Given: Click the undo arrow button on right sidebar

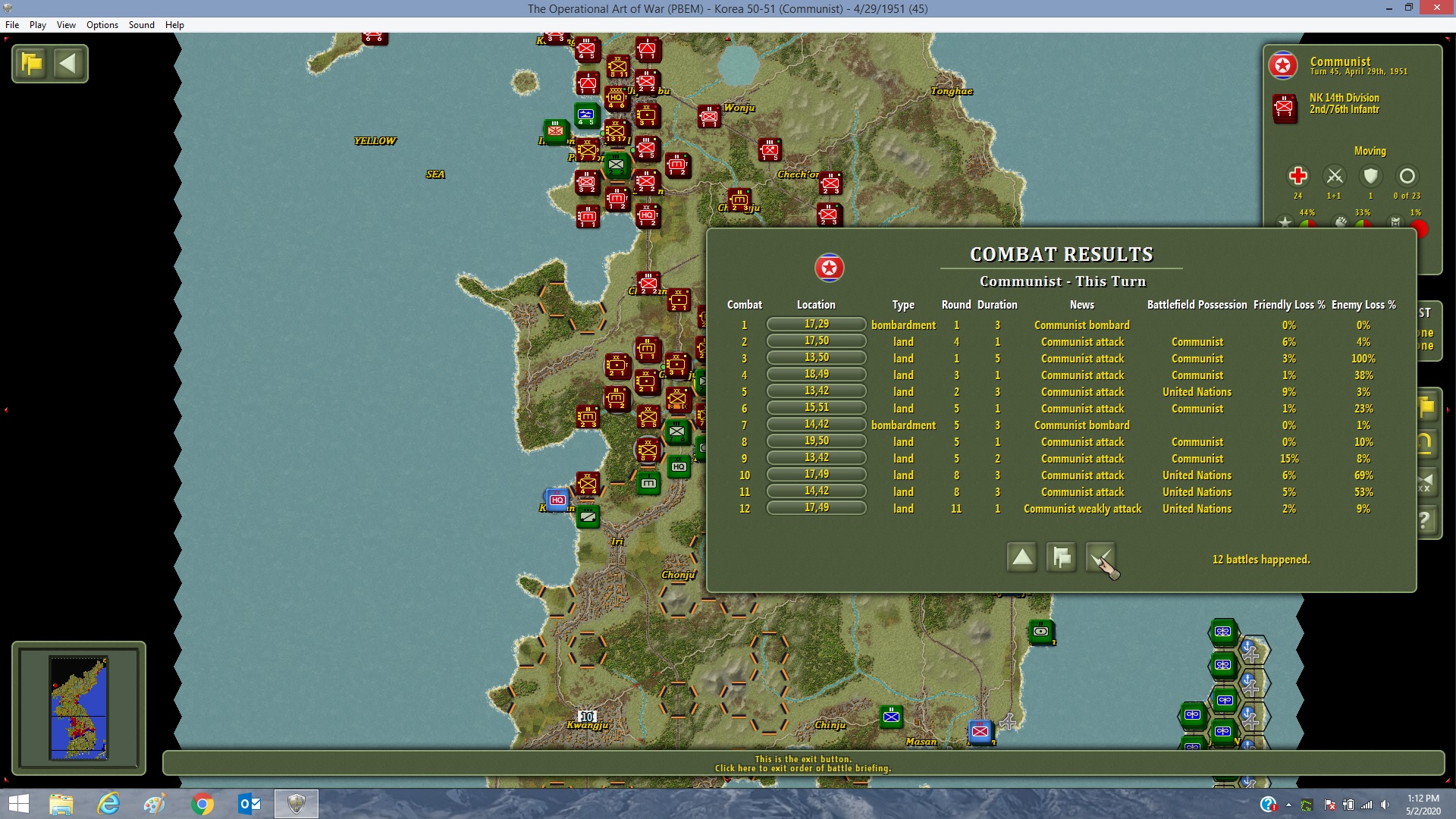Looking at the screenshot, I should coord(1426,444).
